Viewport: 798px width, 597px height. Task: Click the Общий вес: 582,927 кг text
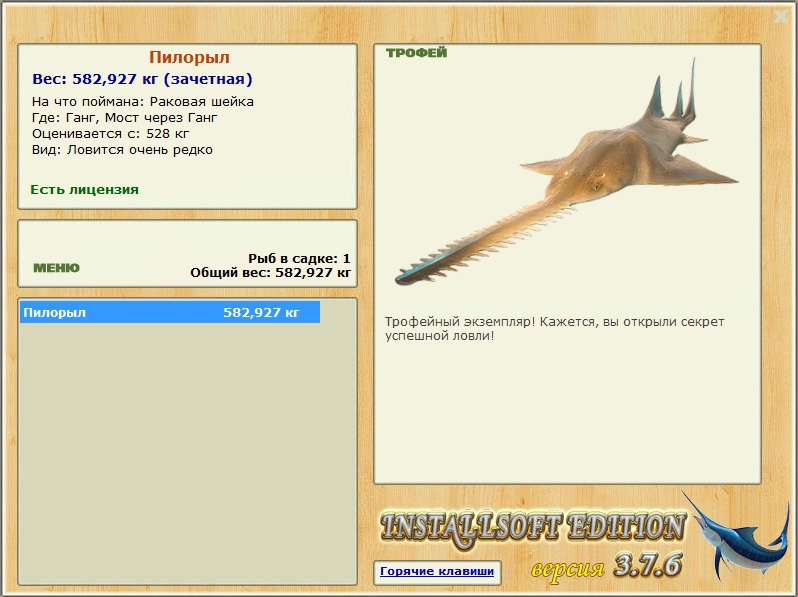click(x=271, y=273)
